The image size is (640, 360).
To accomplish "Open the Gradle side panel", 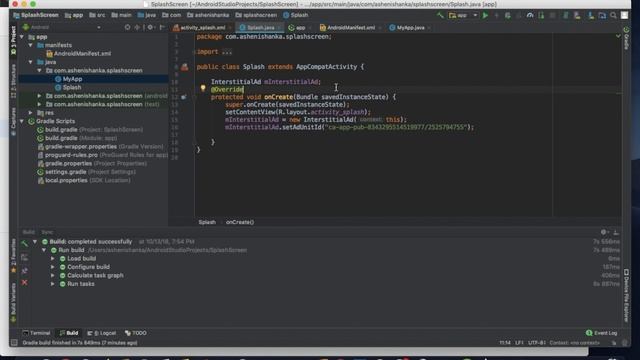I will [x=627, y=39].
